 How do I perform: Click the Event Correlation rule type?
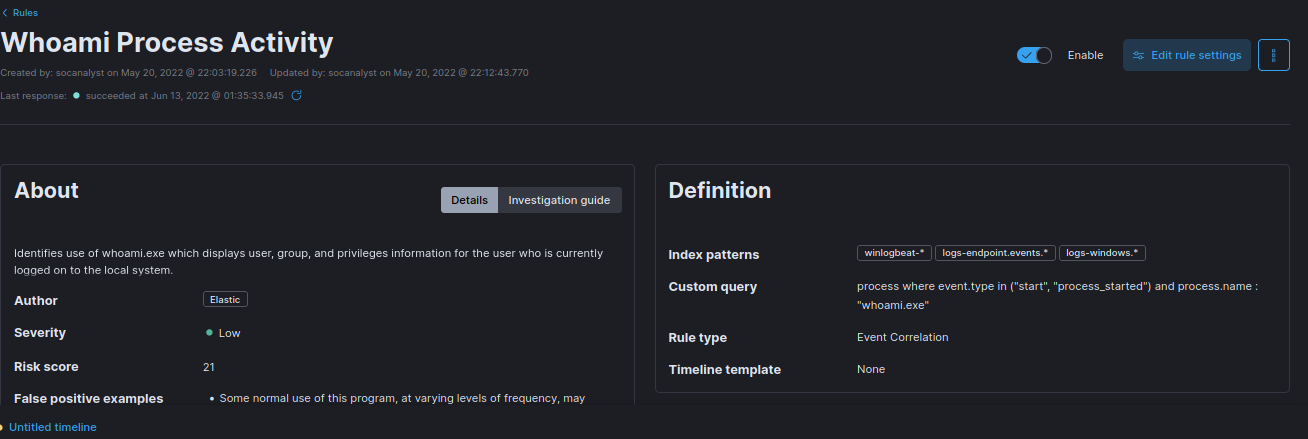click(x=903, y=337)
